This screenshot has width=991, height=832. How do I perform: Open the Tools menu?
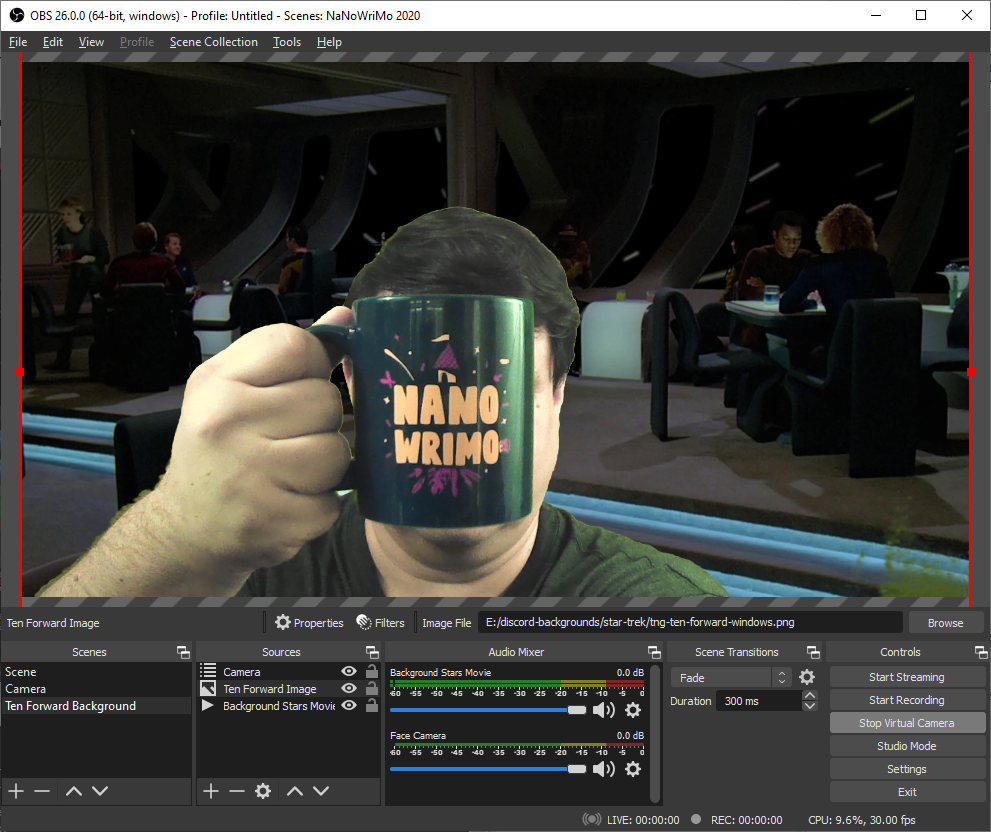286,42
